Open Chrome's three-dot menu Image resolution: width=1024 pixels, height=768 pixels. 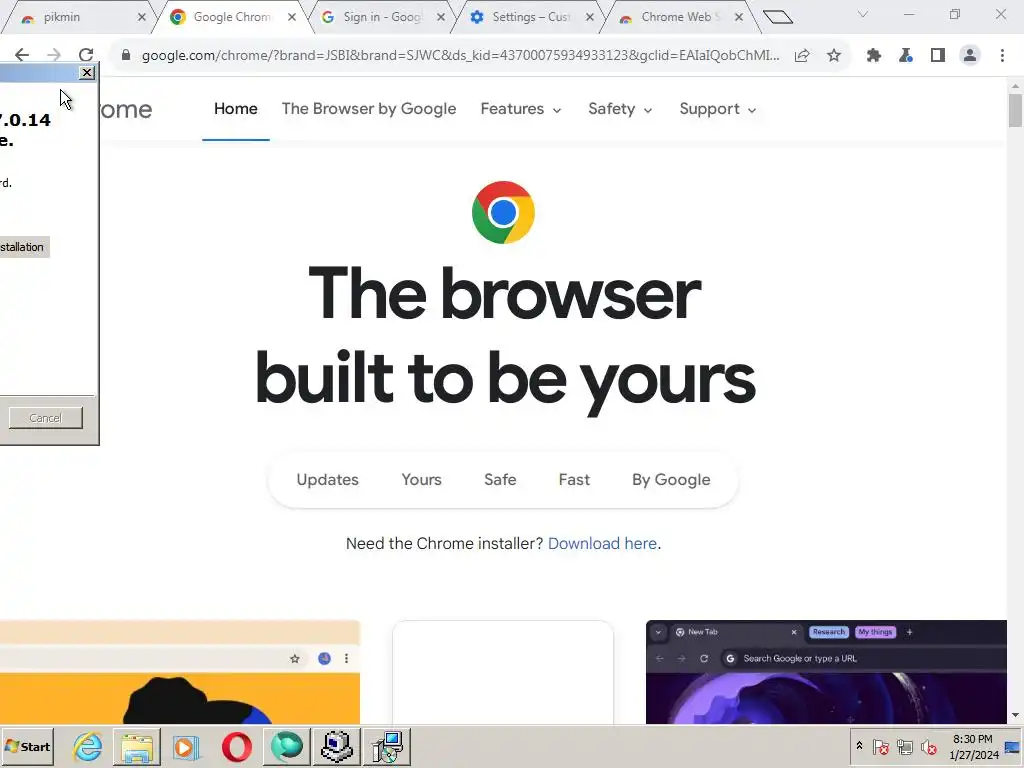coord(1002,56)
